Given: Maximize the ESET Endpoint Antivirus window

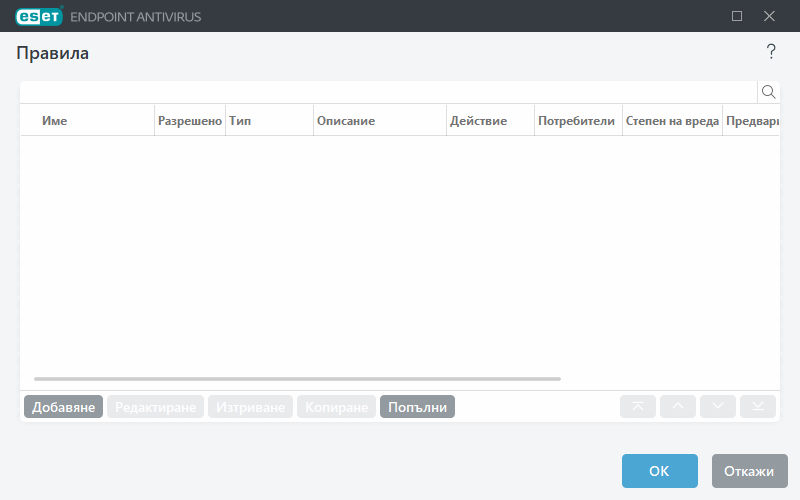Looking at the screenshot, I should tap(737, 16).
